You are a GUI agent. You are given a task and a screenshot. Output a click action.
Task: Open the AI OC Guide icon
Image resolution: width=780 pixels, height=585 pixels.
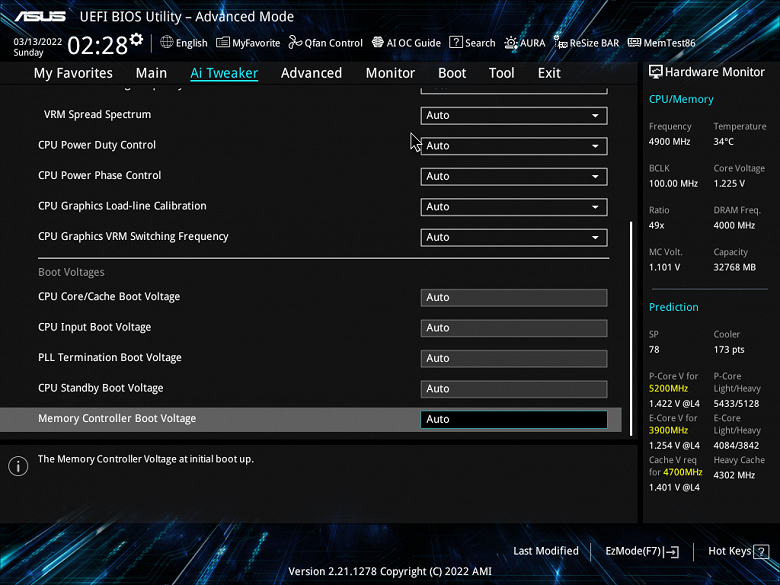coord(378,42)
